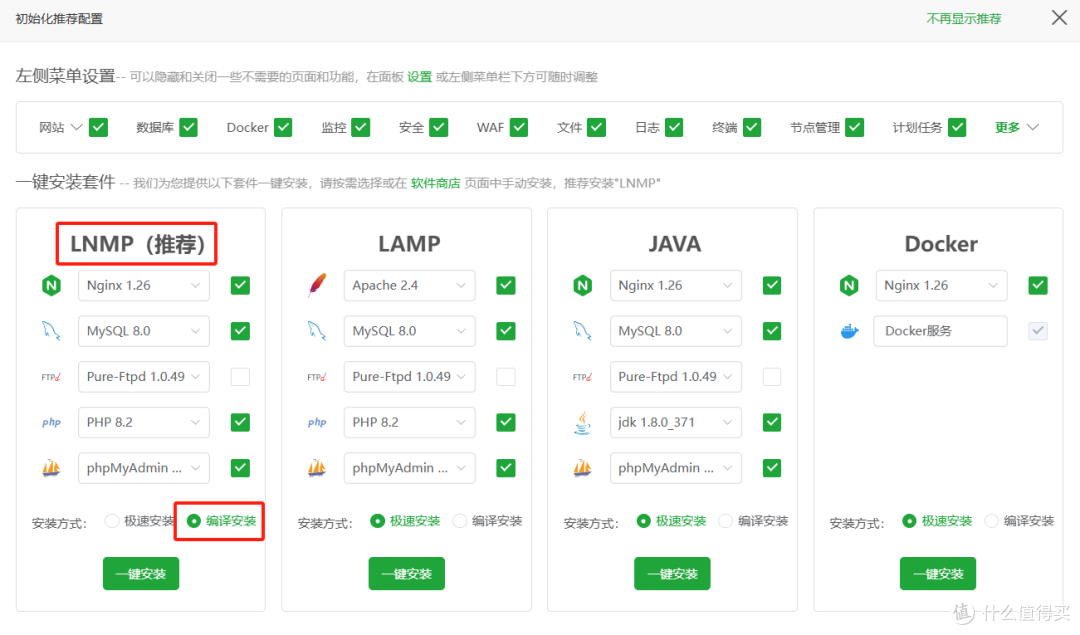Open MySQL 8.0 dropdown in JAVA card
The height and width of the screenshot is (635, 1080).
675,331
